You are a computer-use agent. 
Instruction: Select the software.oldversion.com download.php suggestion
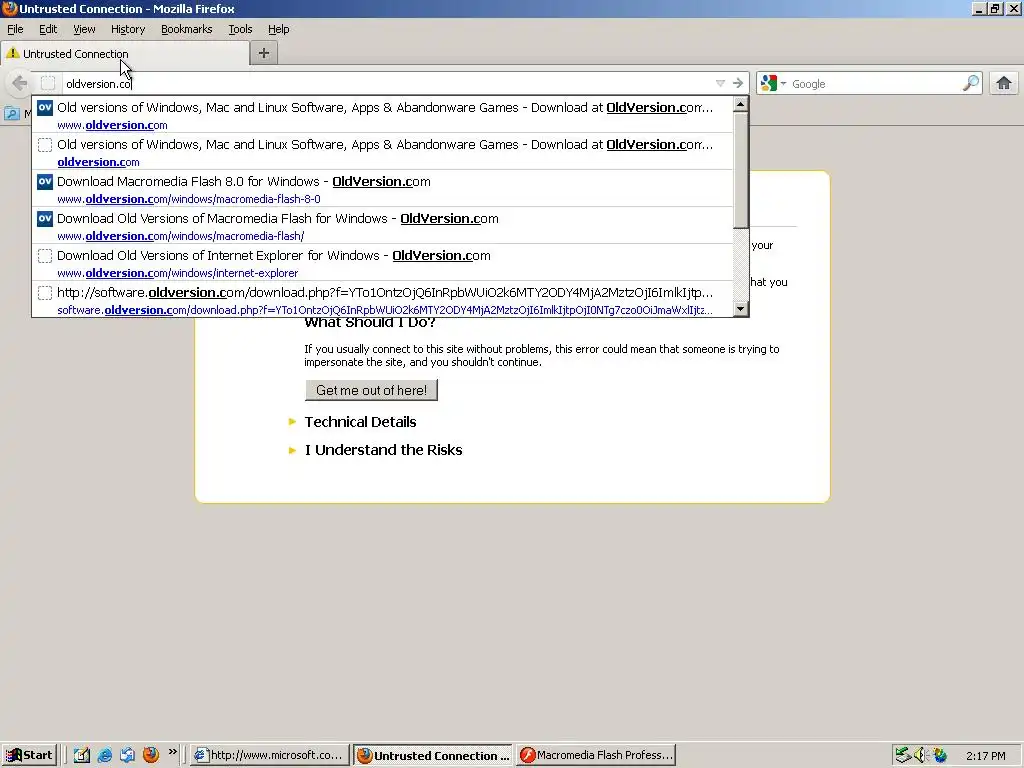(383, 299)
